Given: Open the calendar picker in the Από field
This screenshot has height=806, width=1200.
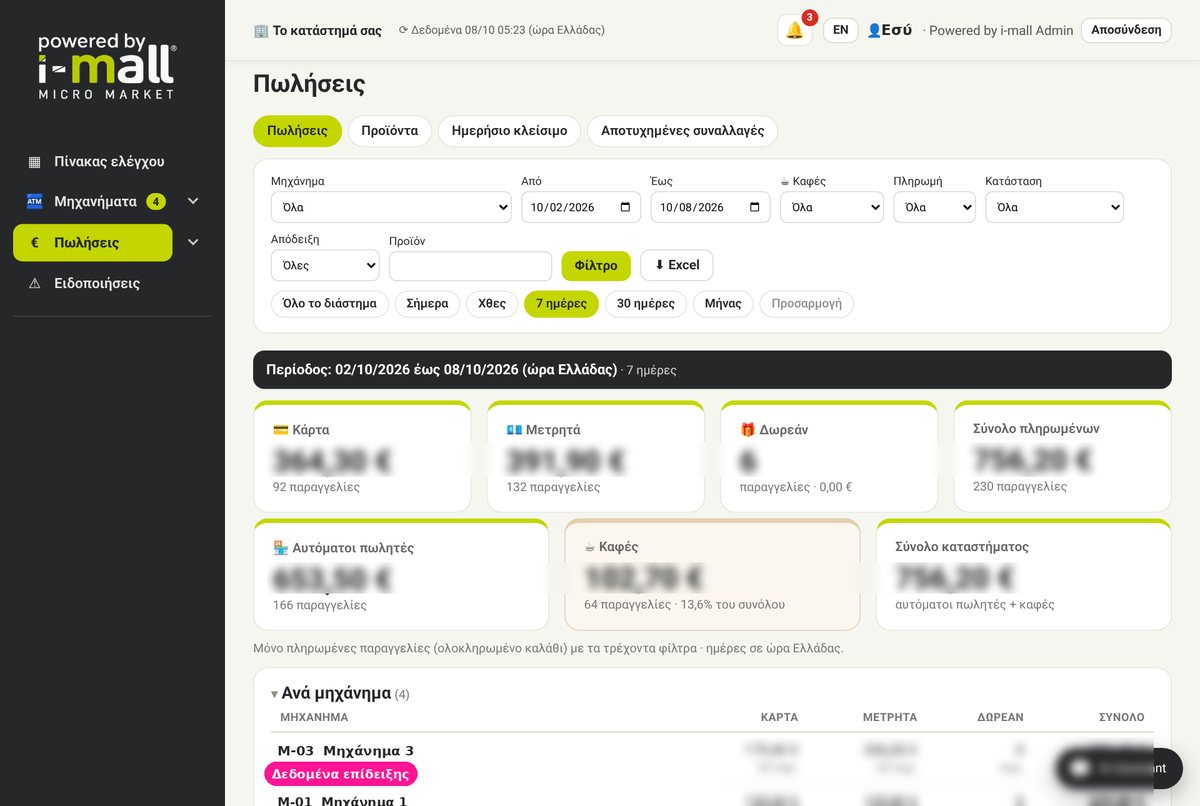Looking at the screenshot, I should click(625, 207).
